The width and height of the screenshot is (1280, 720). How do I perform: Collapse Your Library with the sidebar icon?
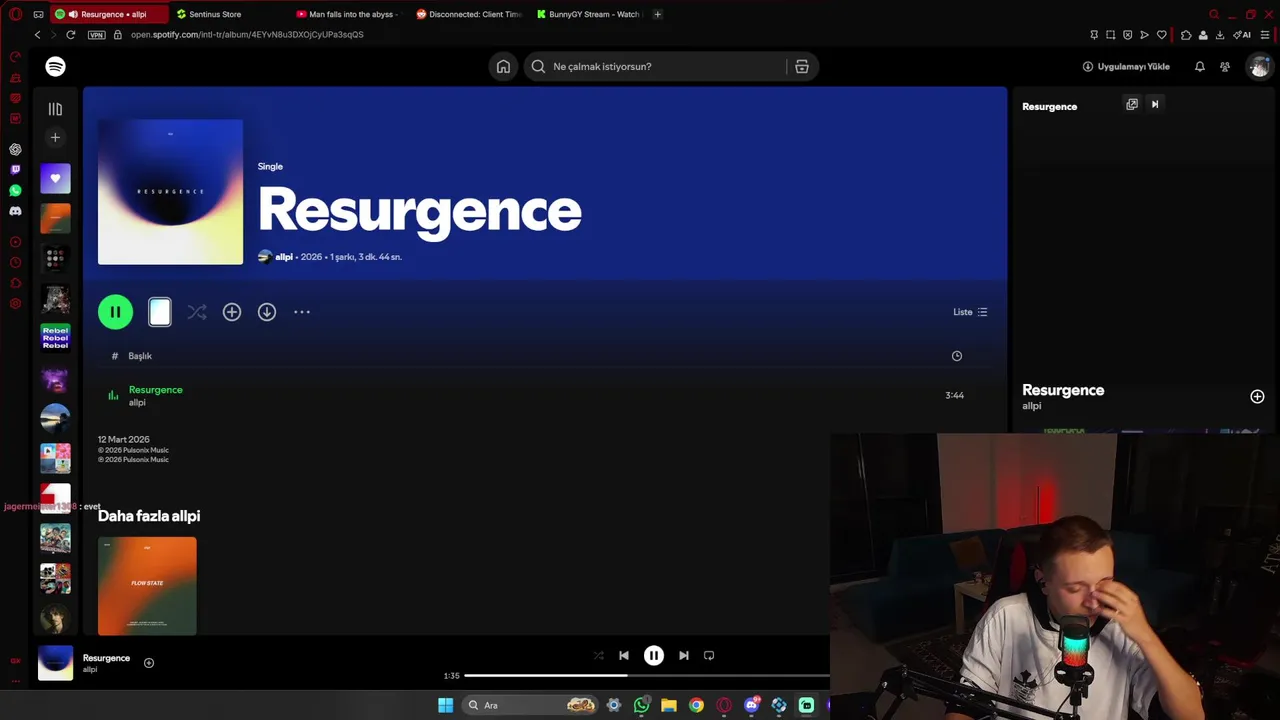[55, 109]
